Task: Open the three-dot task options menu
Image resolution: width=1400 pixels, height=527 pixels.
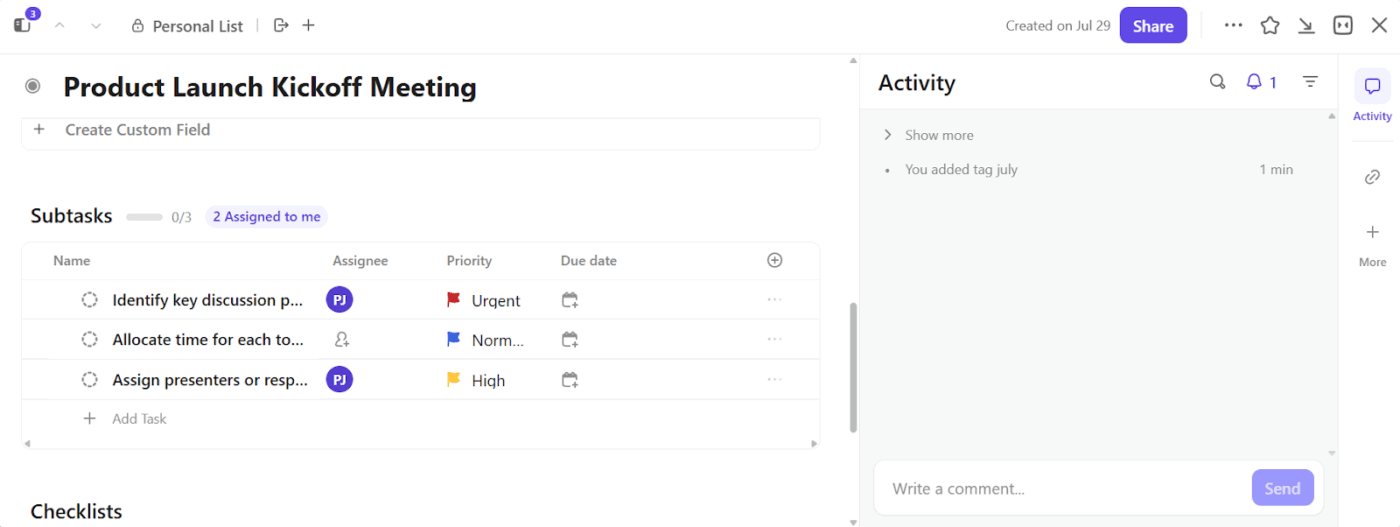Action: 1233,26
